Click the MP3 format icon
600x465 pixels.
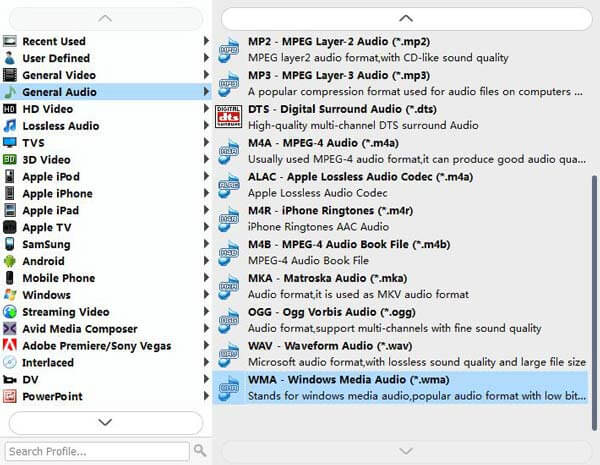pyautogui.click(x=228, y=83)
